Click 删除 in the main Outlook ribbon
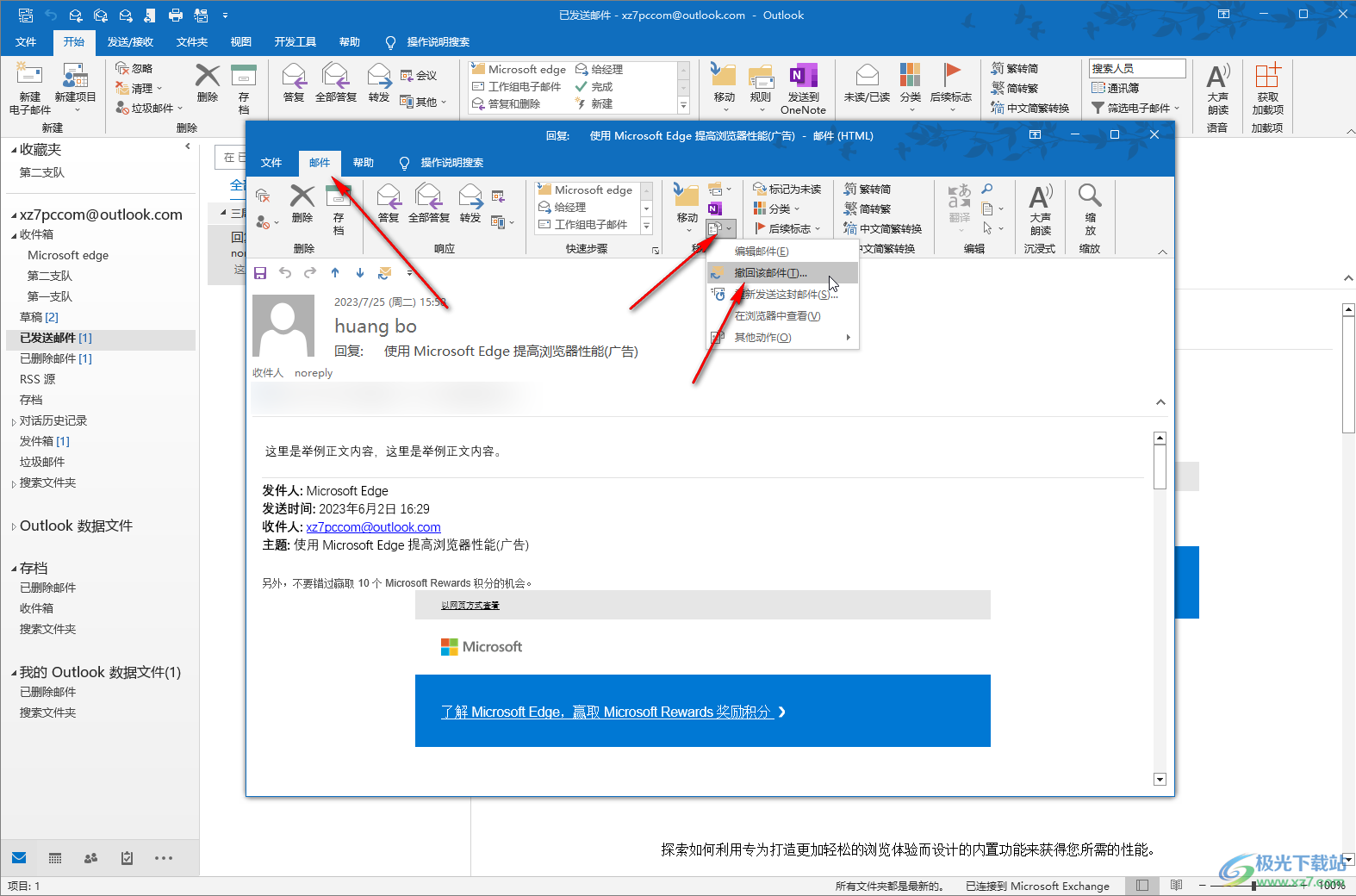The height and width of the screenshot is (896, 1356). pyautogui.click(x=208, y=84)
